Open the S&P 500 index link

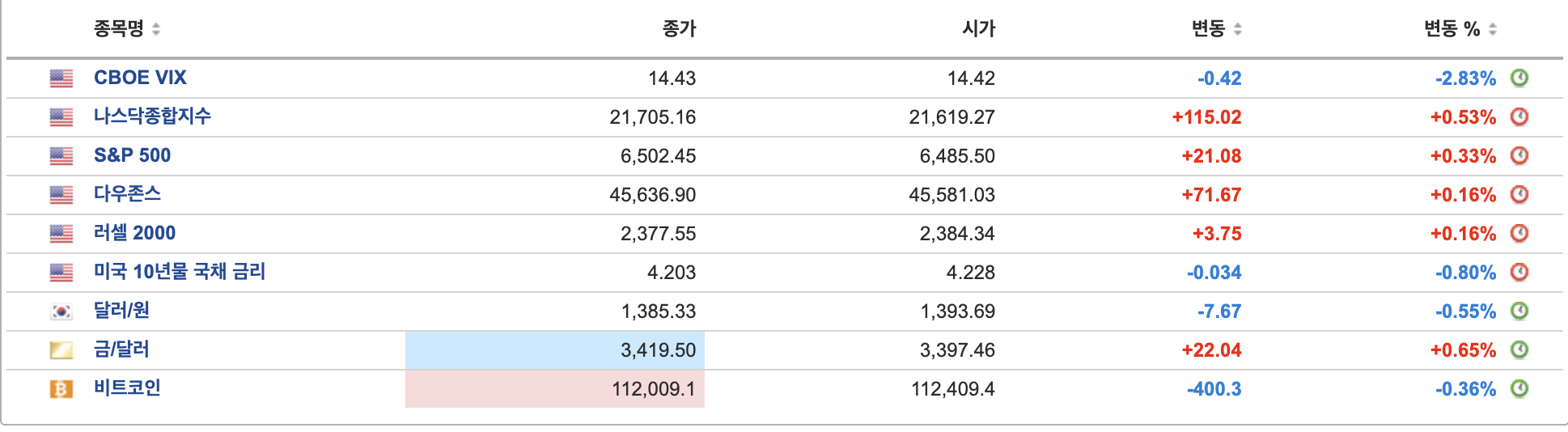click(132, 155)
